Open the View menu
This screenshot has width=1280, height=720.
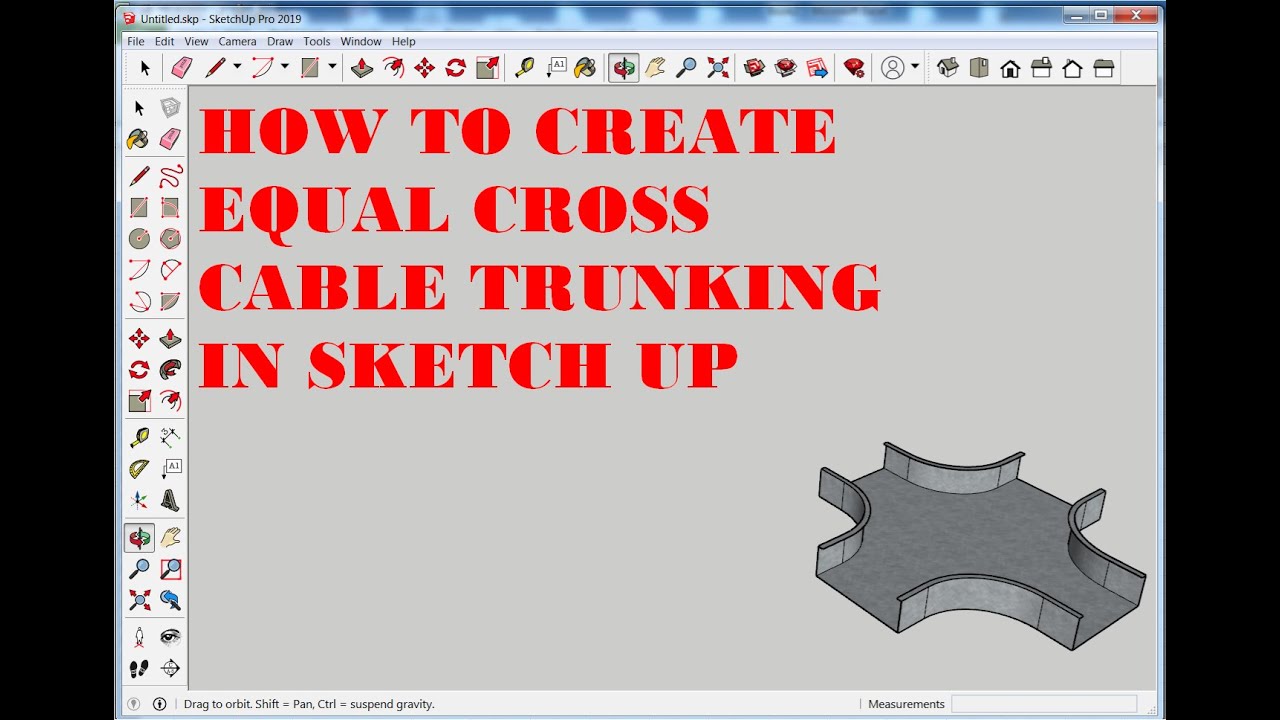pyautogui.click(x=196, y=42)
